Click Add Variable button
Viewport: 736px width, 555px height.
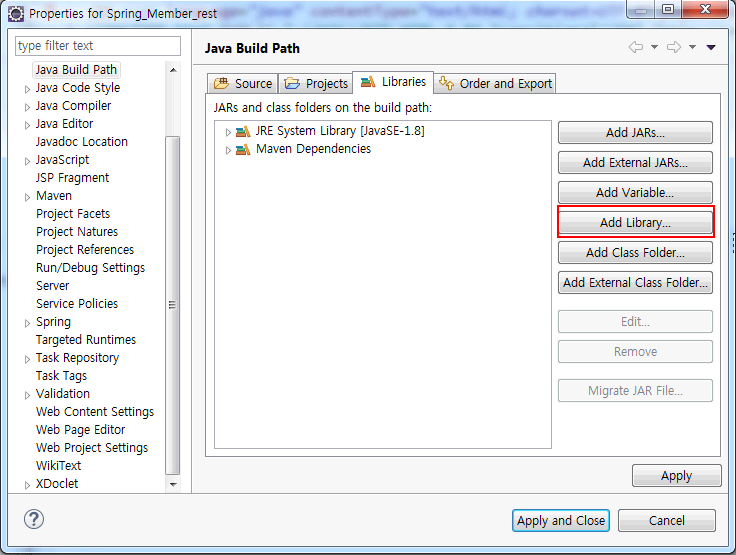(635, 193)
